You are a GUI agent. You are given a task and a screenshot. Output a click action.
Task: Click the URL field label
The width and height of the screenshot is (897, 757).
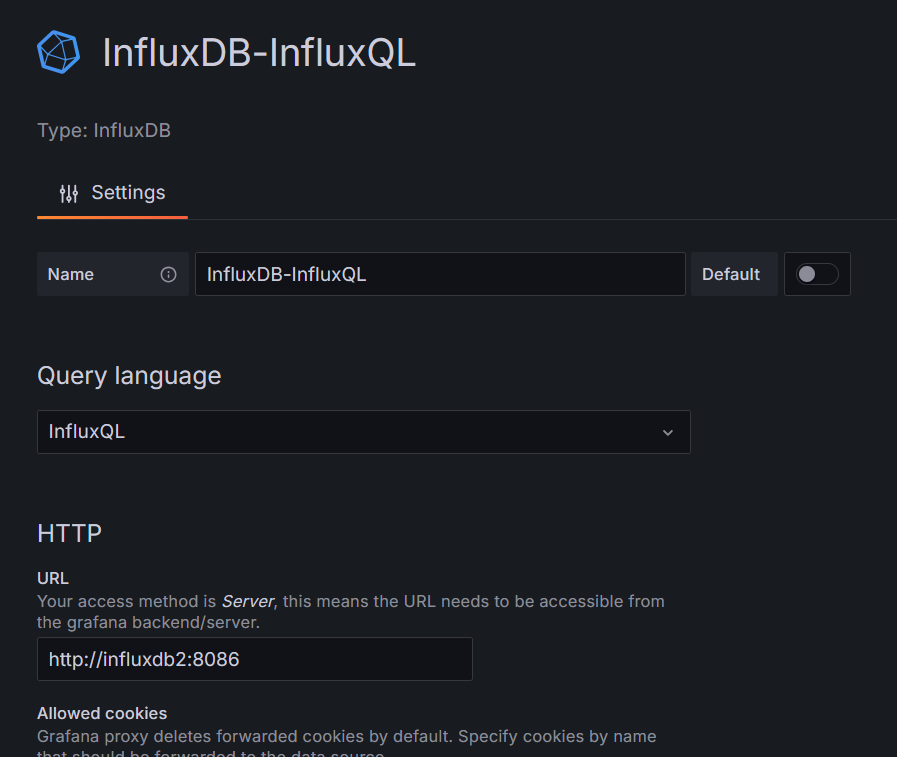coord(53,578)
